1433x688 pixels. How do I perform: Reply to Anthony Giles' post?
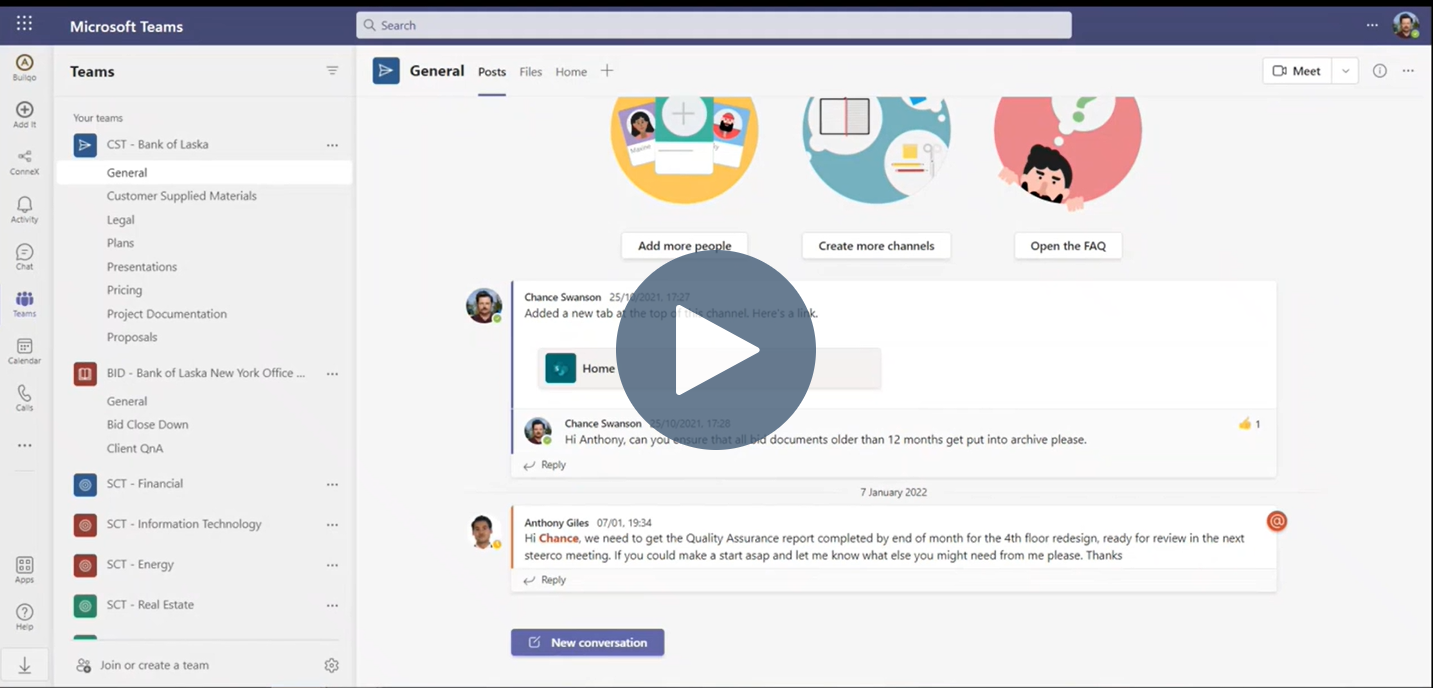545,580
